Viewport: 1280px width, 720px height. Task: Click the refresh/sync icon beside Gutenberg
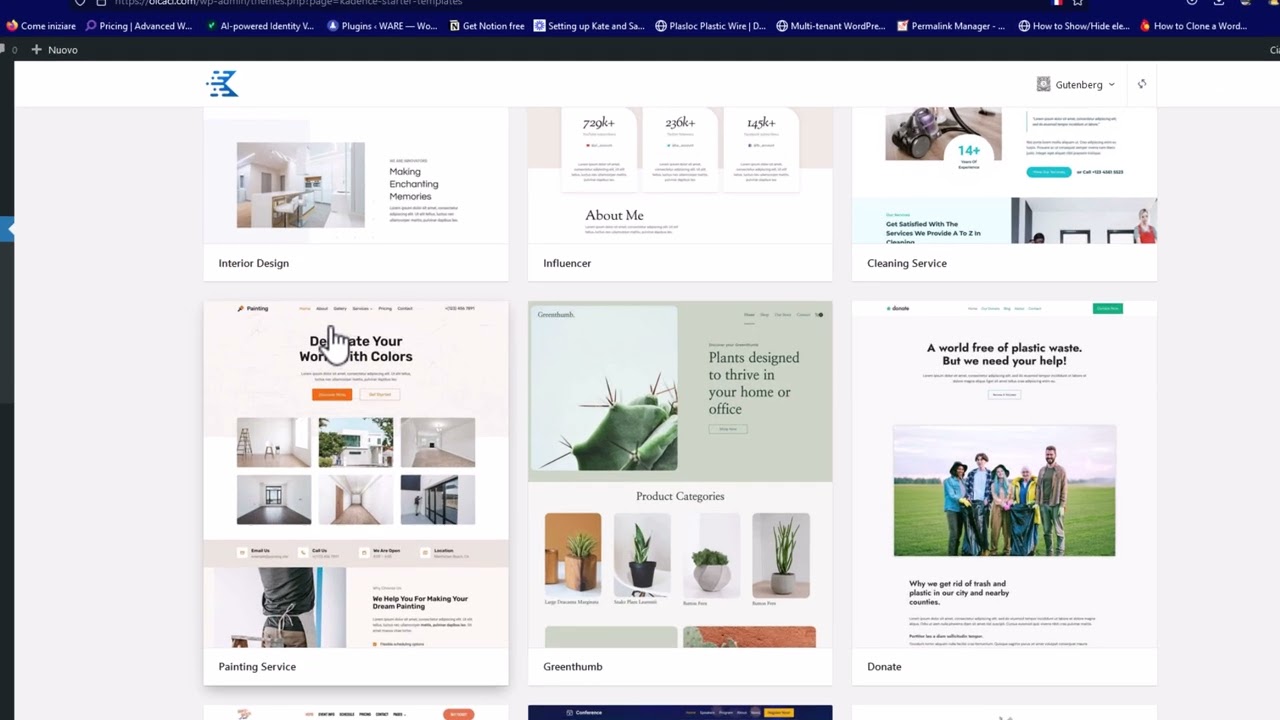(1141, 84)
